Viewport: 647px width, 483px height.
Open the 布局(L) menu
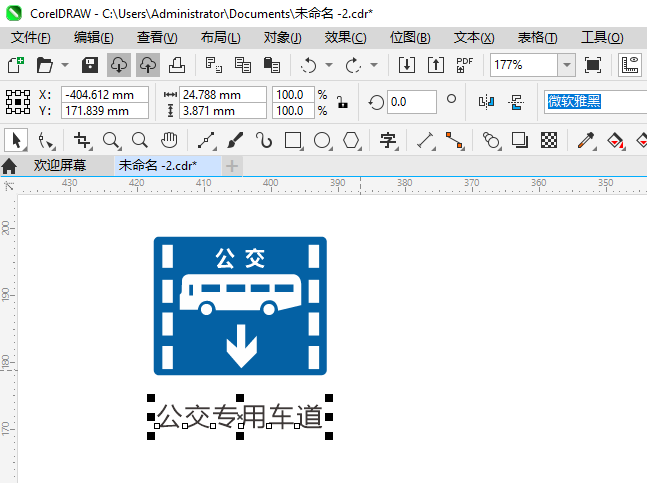click(x=220, y=38)
